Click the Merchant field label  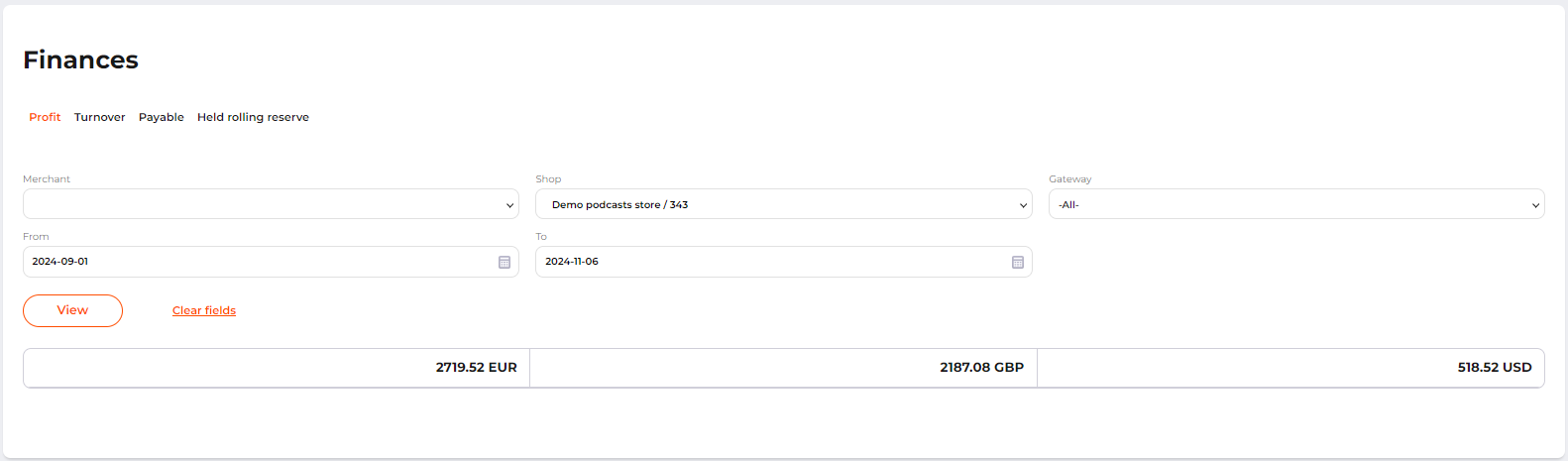[47, 179]
